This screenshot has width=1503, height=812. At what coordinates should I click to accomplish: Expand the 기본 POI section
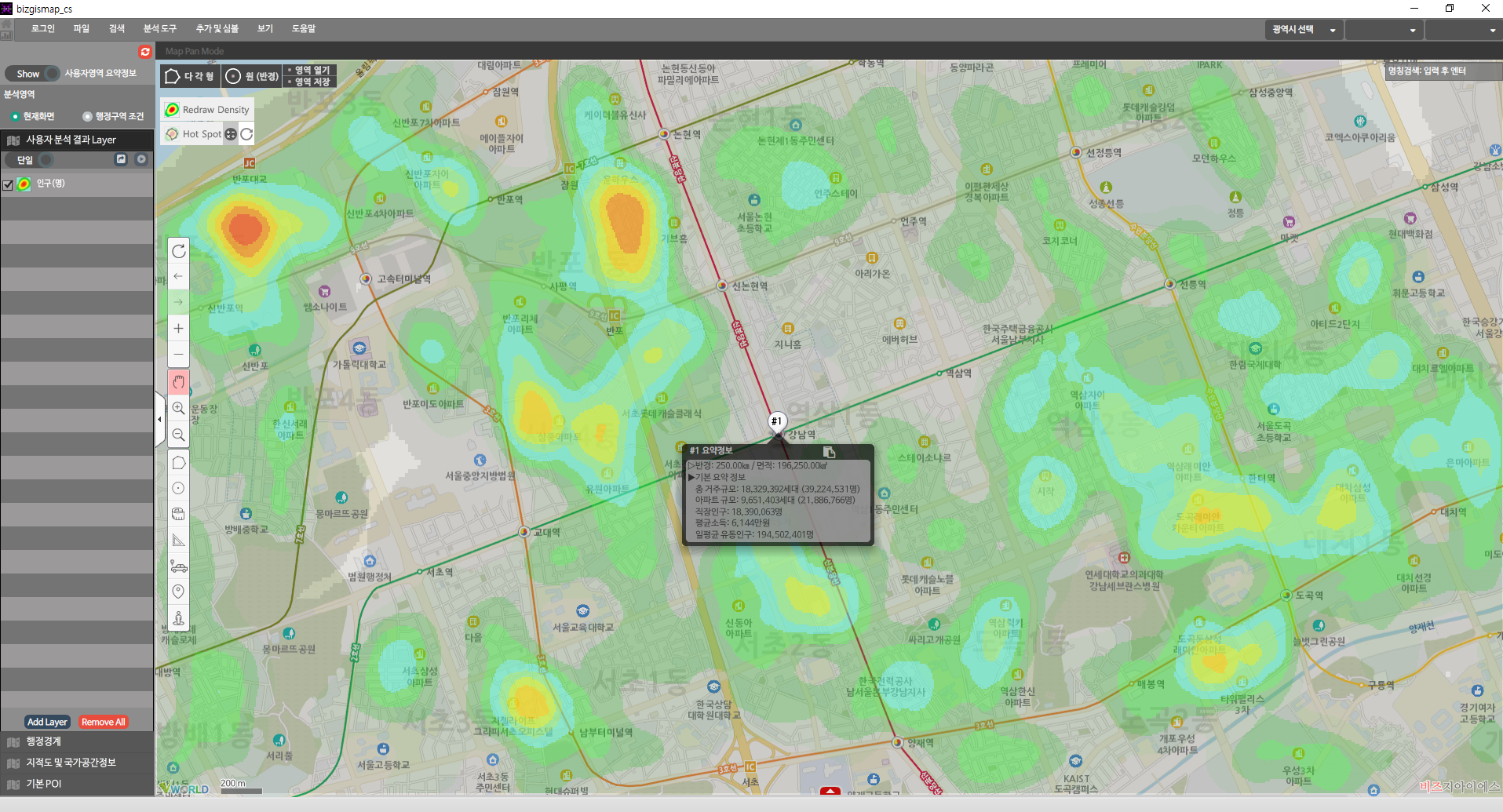77,784
